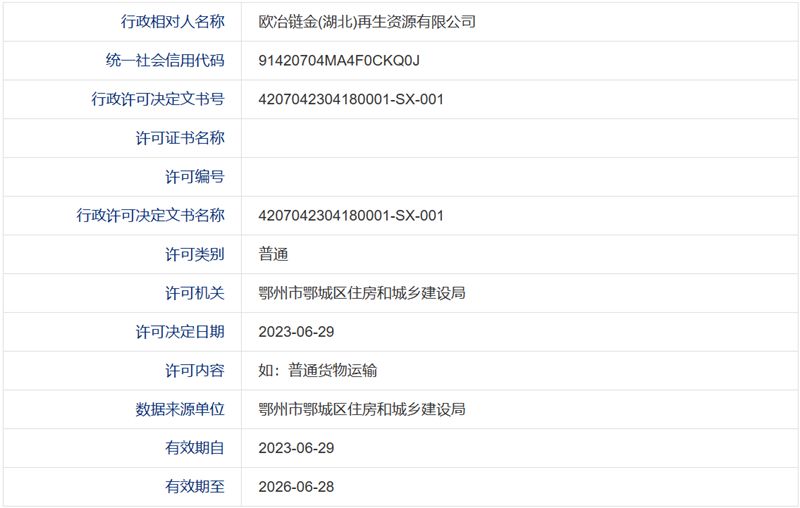Click the label 有效期至

194,487
